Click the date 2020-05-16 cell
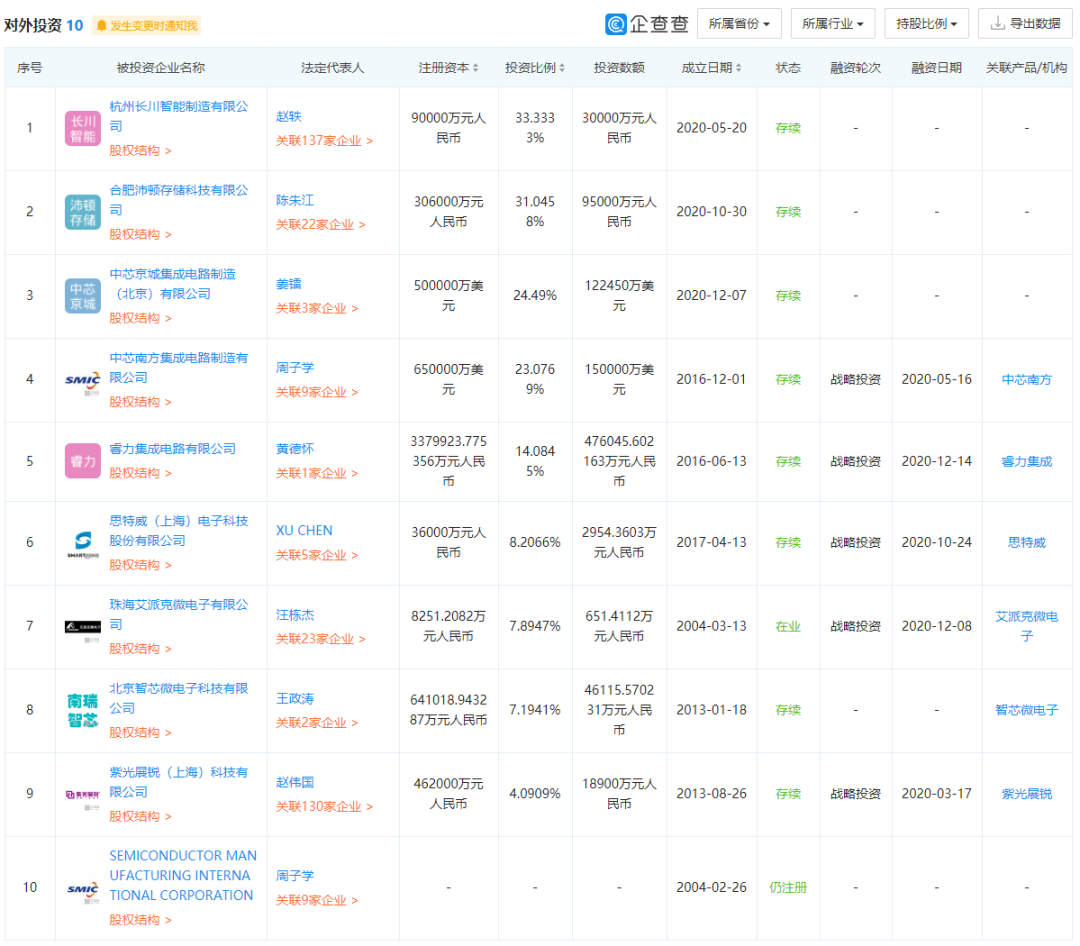 tap(936, 379)
